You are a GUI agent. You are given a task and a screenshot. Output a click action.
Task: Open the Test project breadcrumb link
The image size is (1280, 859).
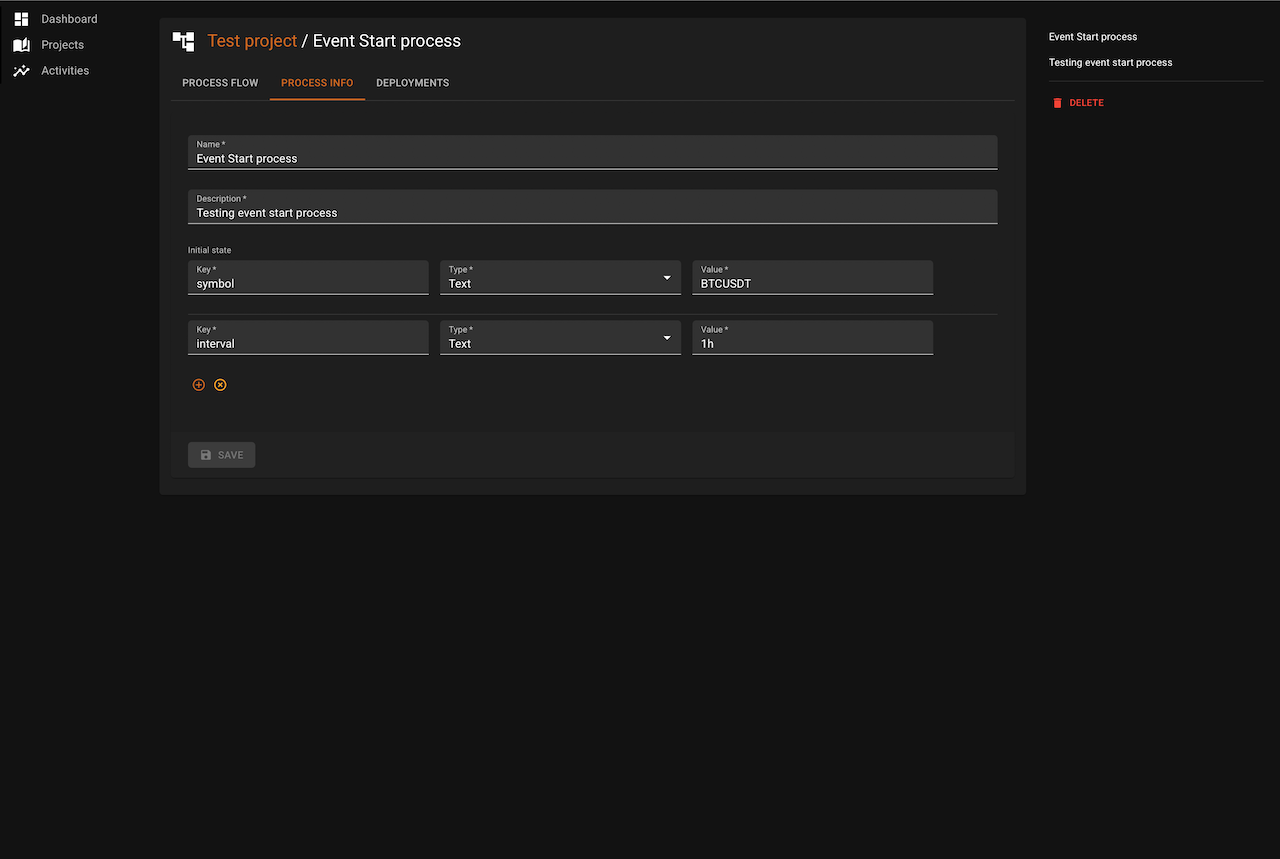(x=252, y=41)
